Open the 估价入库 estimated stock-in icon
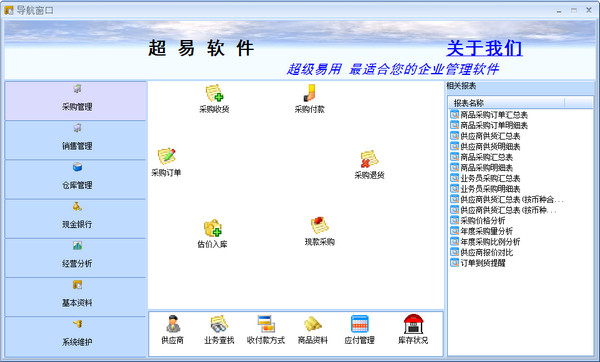600x362 pixels. point(213,233)
